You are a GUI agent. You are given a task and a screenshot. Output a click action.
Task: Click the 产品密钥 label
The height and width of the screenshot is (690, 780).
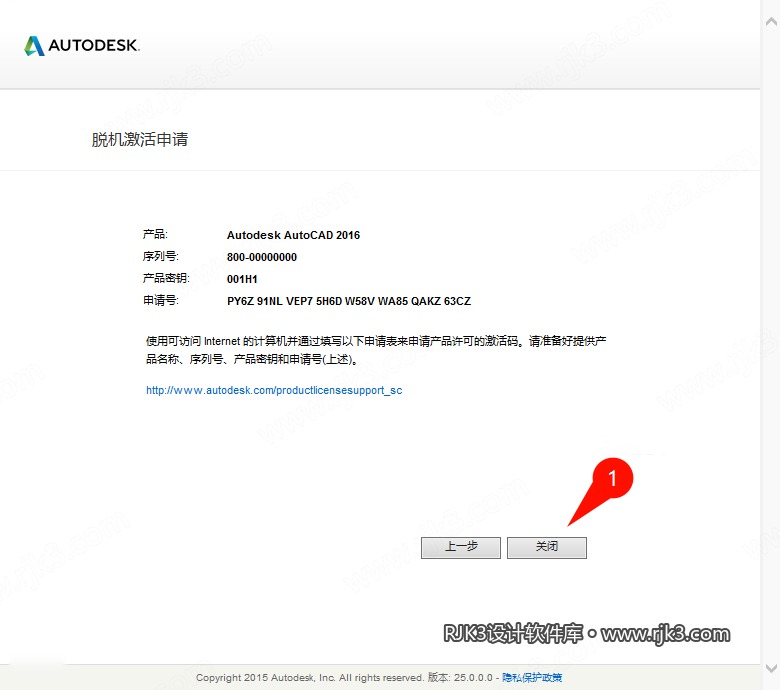tap(166, 279)
